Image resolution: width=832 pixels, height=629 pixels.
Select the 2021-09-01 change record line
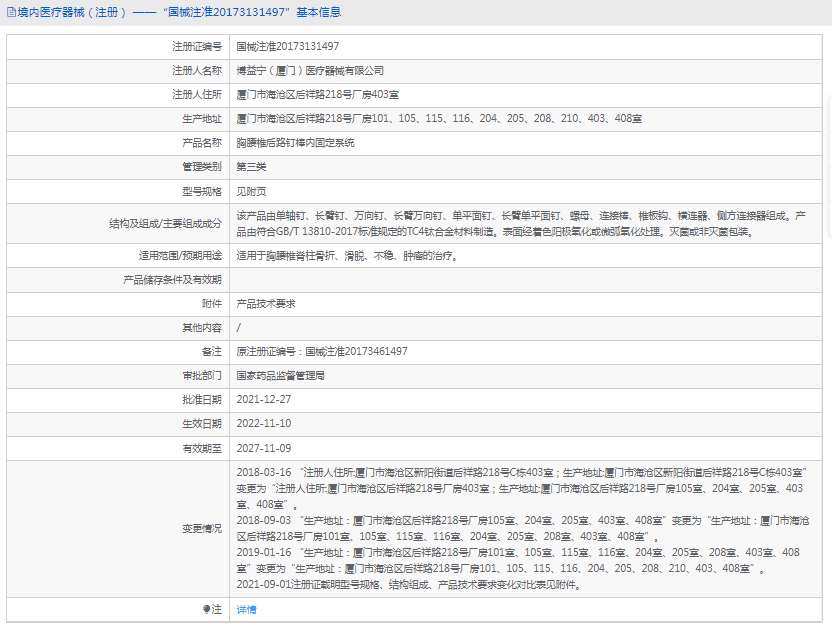(x=410, y=585)
